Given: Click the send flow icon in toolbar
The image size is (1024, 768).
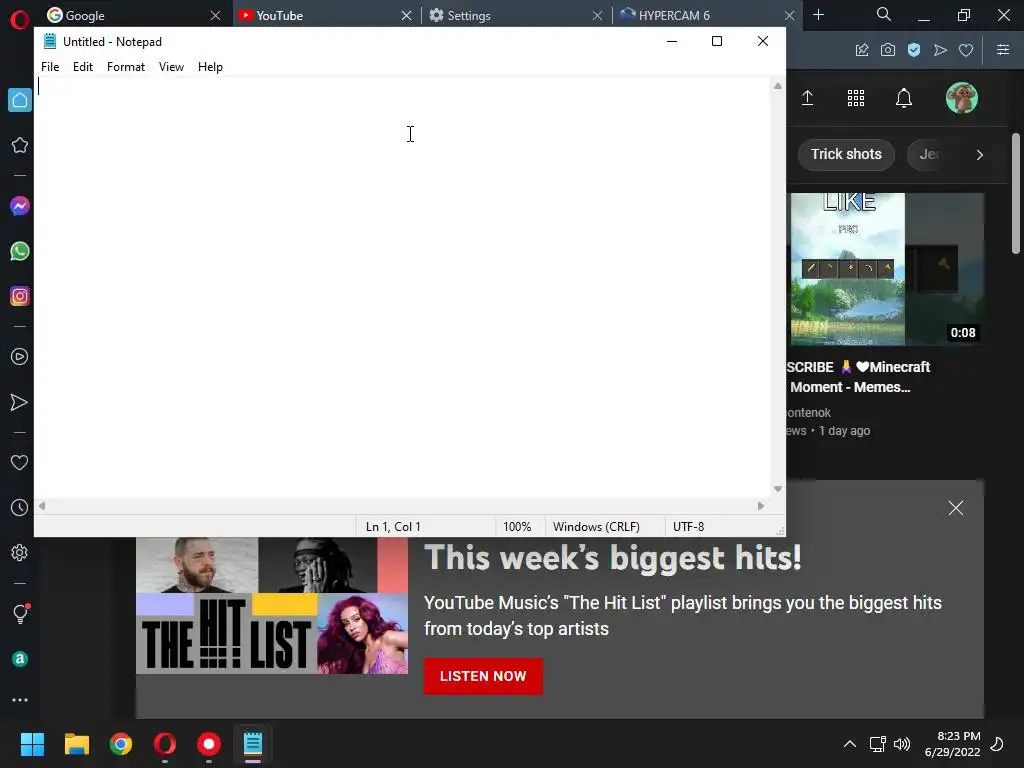Looking at the screenshot, I should click(x=940, y=50).
